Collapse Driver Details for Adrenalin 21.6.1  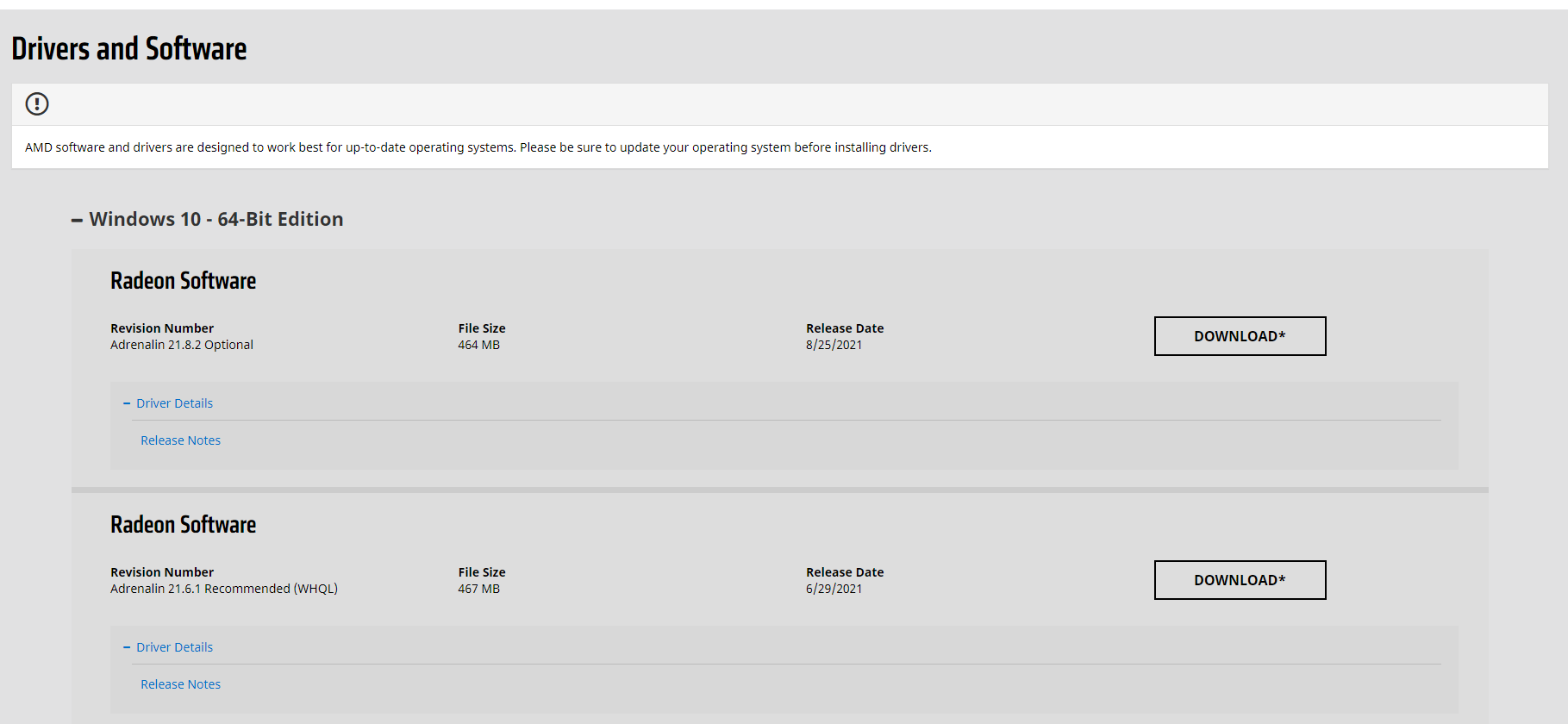tap(169, 647)
